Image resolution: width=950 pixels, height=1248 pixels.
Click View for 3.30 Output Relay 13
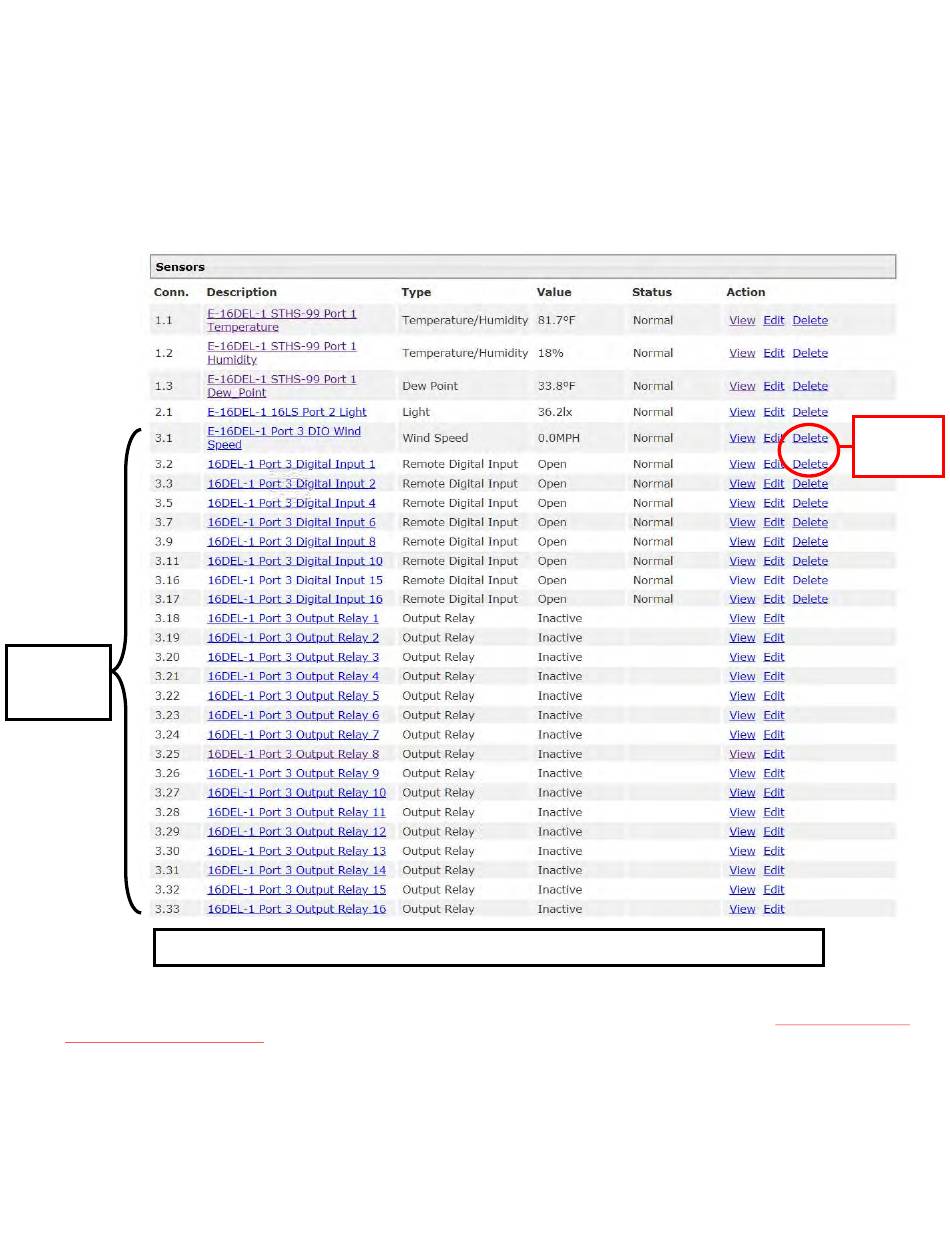[x=742, y=851]
